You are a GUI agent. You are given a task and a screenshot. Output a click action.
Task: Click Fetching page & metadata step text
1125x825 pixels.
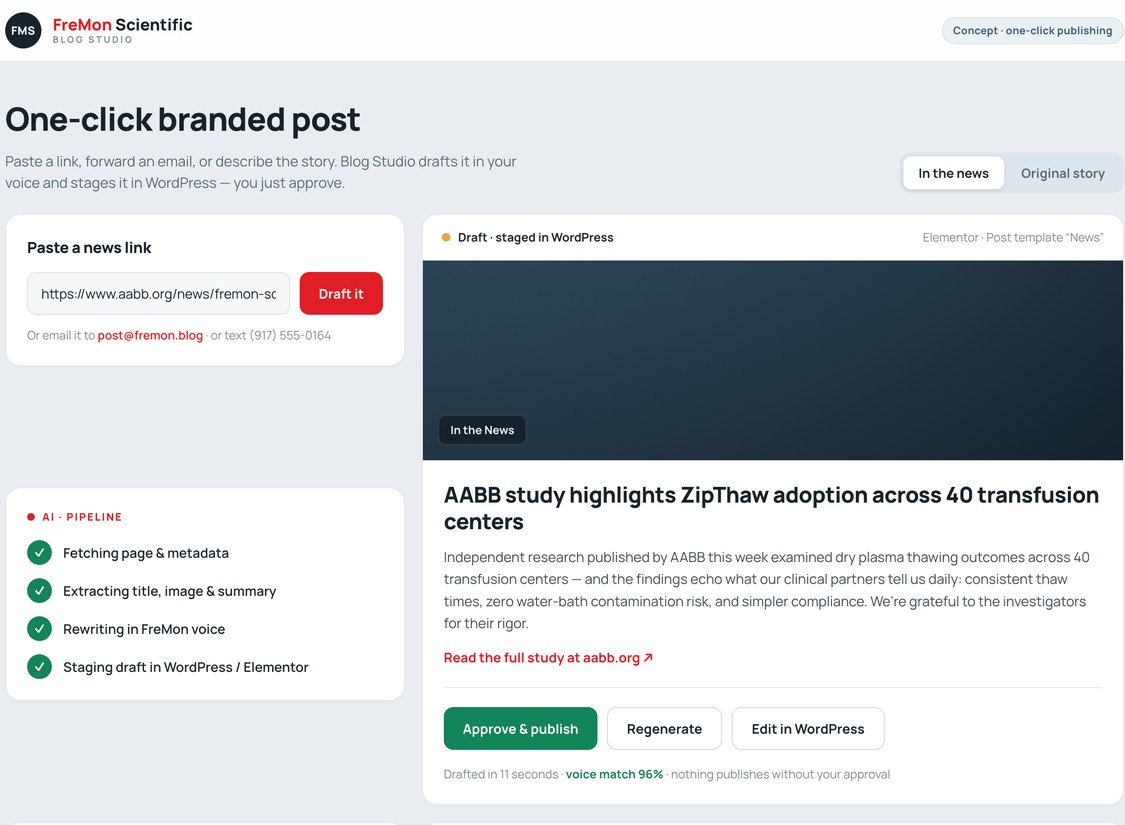pyautogui.click(x=146, y=553)
